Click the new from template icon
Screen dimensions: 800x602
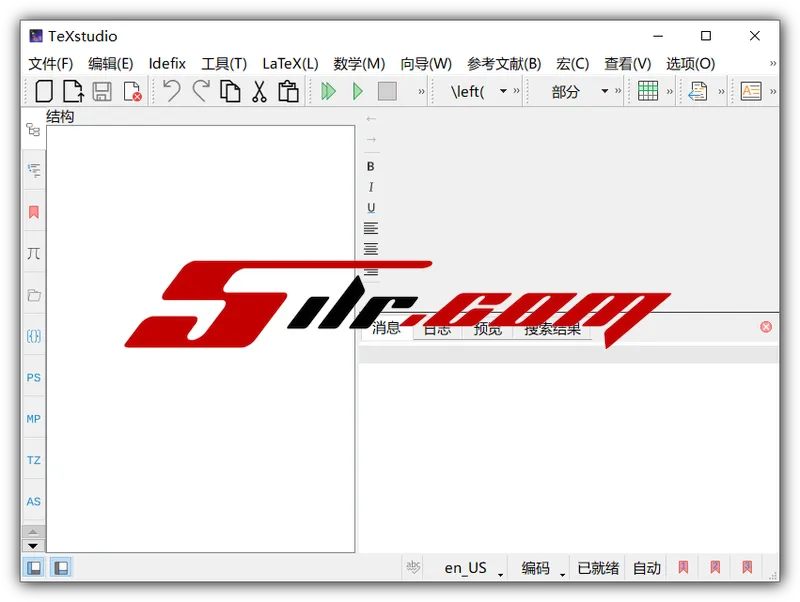(73, 91)
